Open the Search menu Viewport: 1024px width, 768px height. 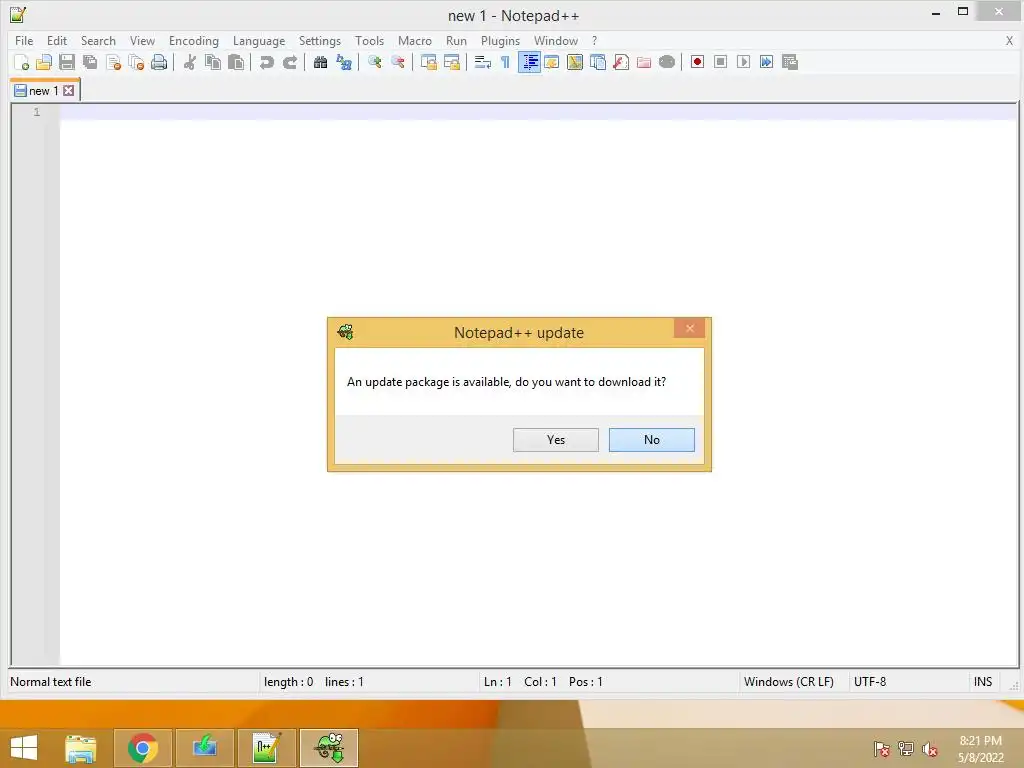click(x=98, y=40)
